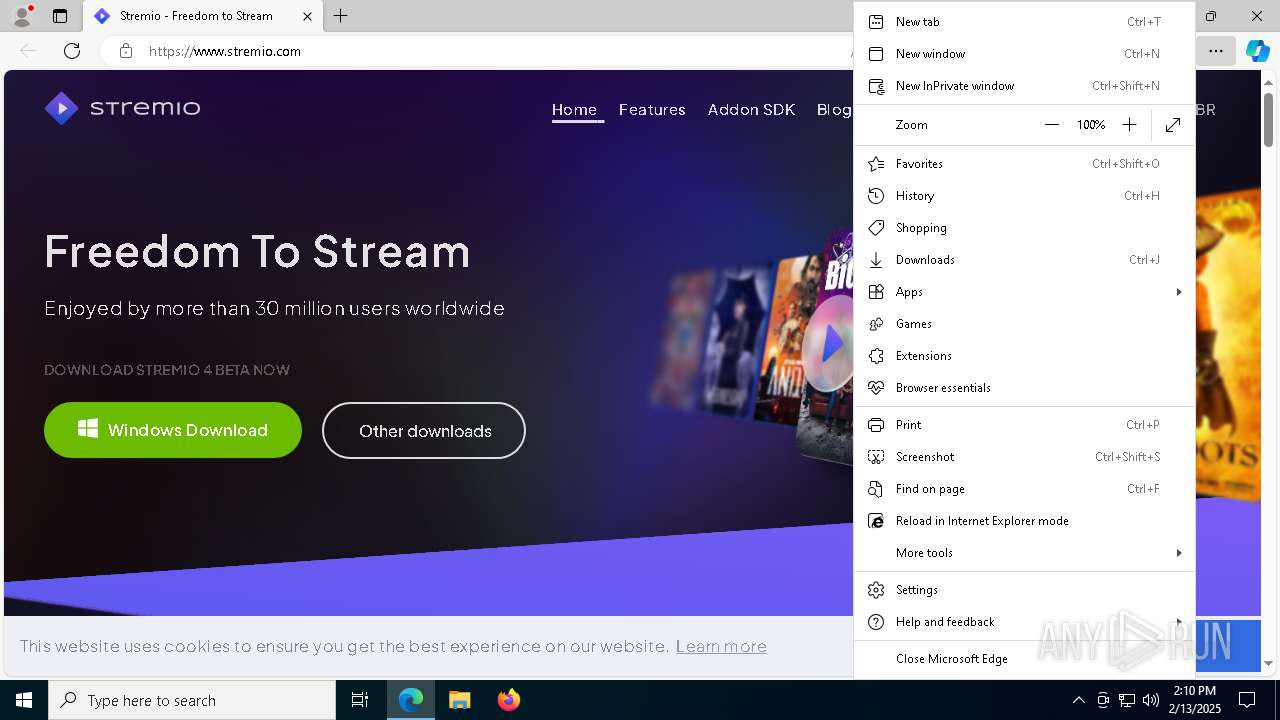Viewport: 1280px width, 720px height.
Task: Expand the More tools submenu arrow
Action: point(1179,553)
